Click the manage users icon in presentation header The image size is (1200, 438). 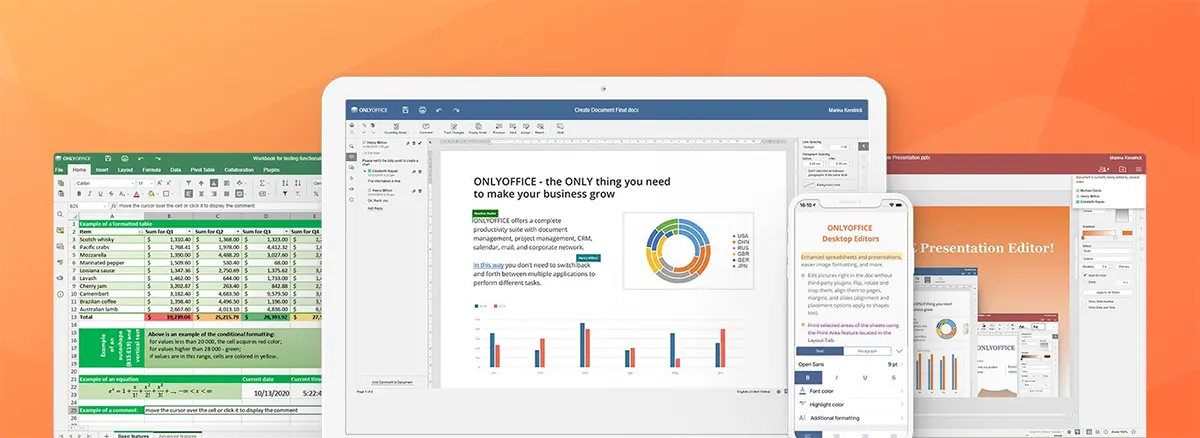coord(1103,169)
